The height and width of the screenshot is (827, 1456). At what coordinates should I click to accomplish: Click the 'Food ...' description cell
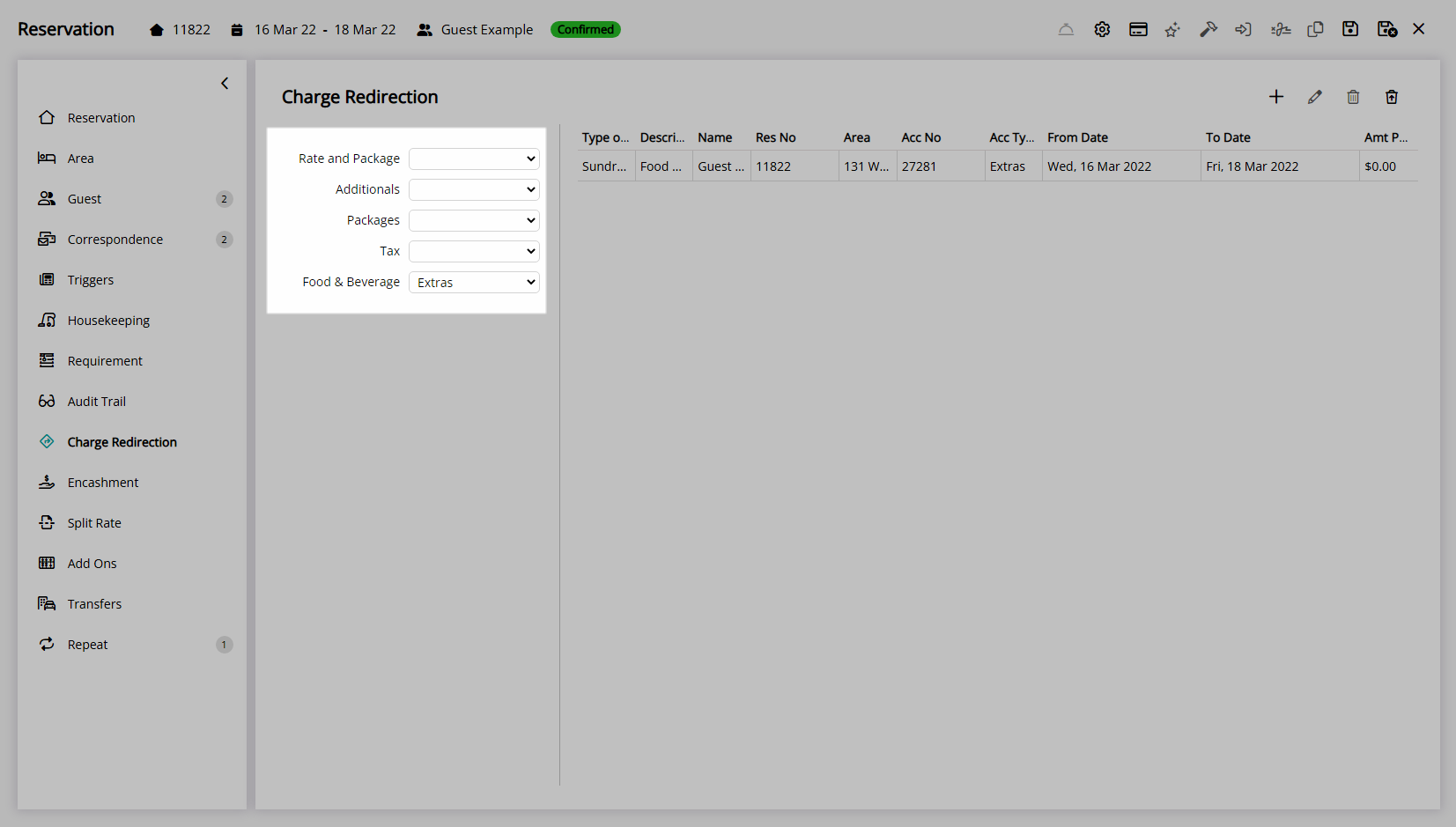coord(664,166)
